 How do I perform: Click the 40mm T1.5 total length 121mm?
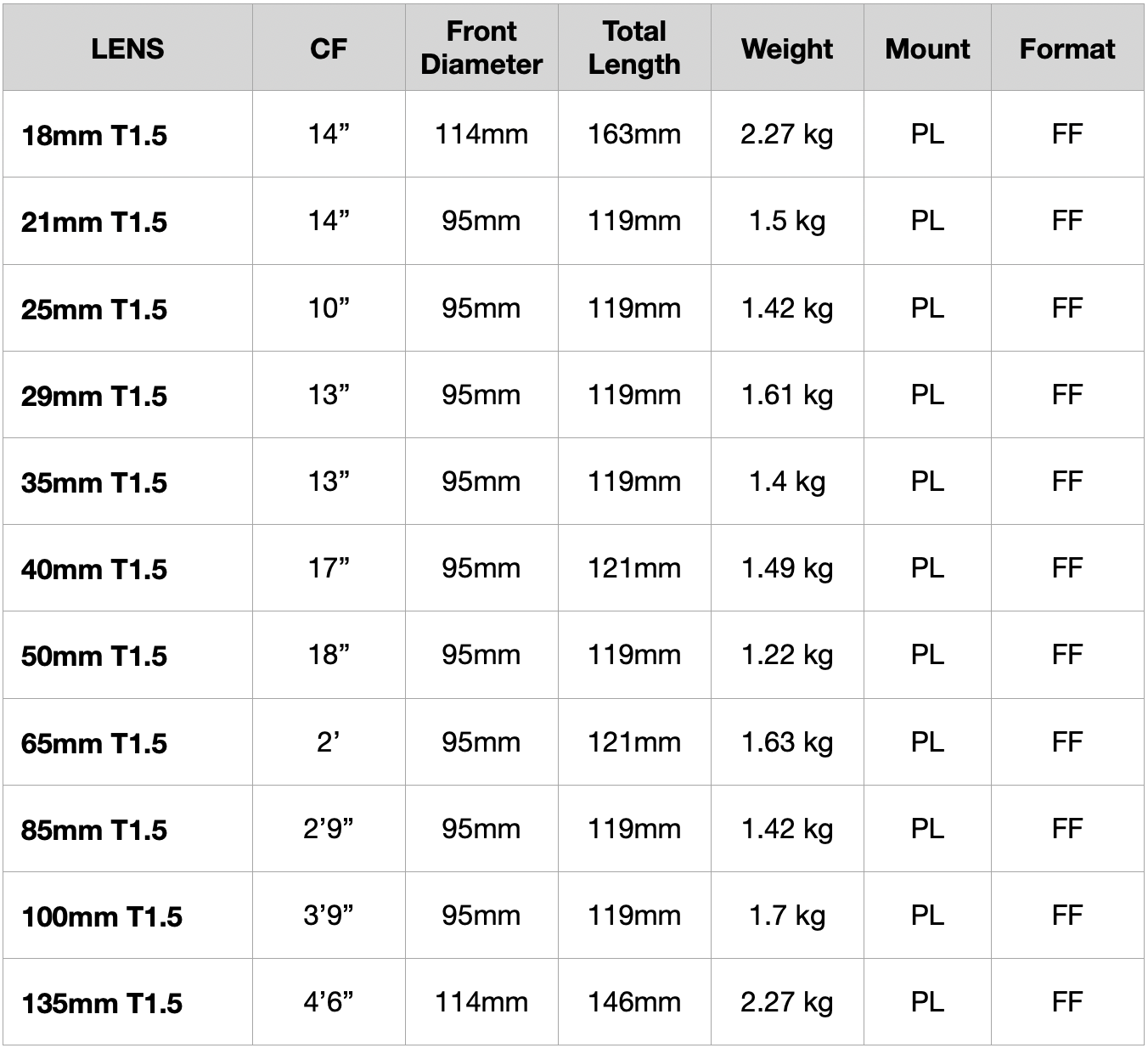click(x=634, y=568)
